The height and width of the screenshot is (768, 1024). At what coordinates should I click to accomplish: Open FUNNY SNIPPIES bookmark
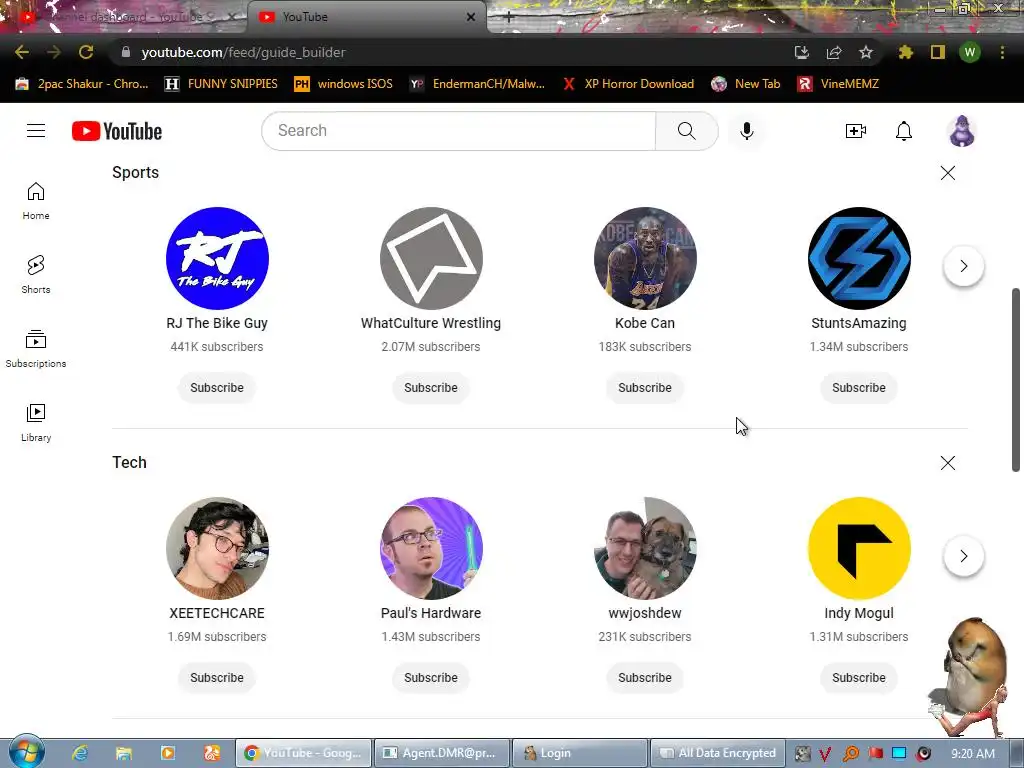221,84
